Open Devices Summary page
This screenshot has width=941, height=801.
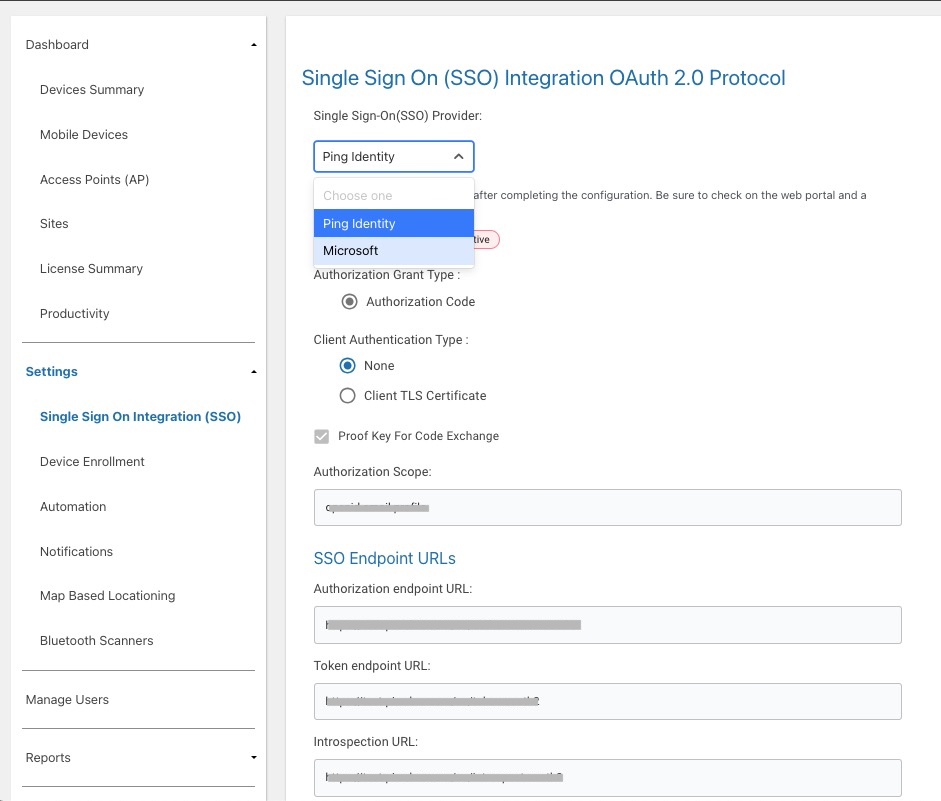pos(92,90)
